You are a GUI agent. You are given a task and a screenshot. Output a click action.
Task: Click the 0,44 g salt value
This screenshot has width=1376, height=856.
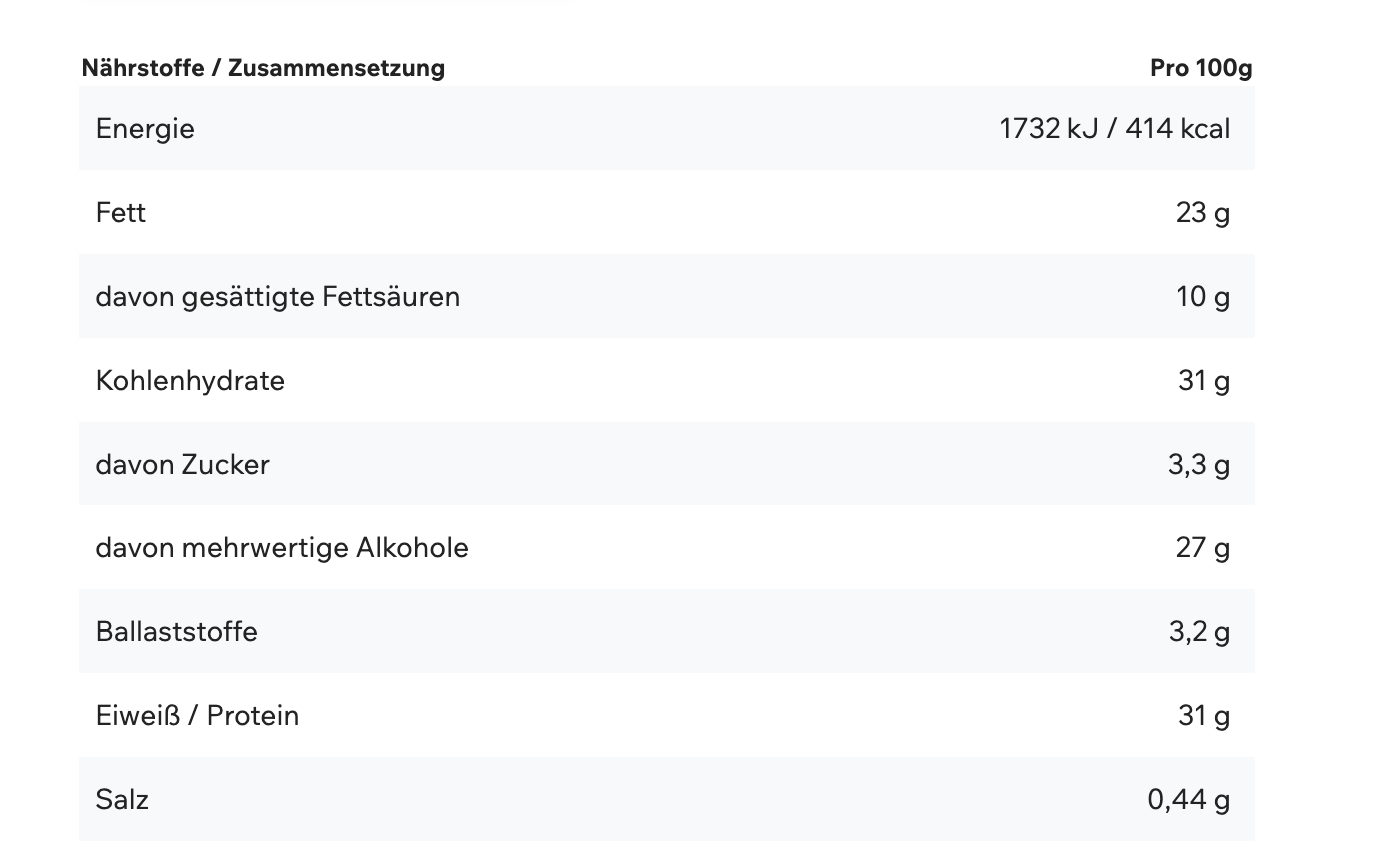point(1189,800)
